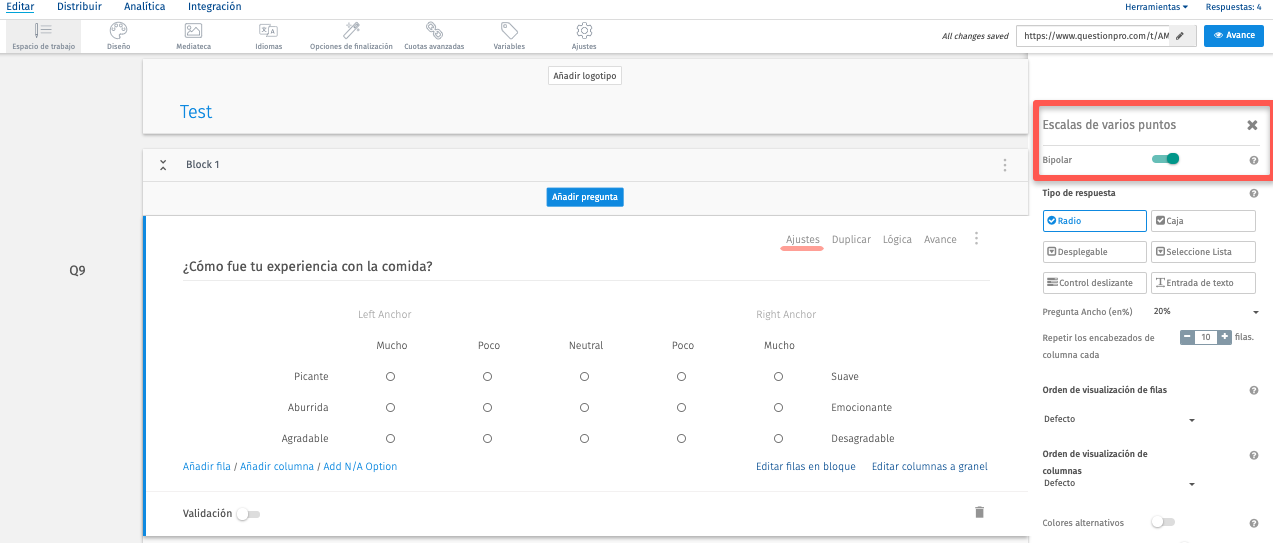Viewport: 1273px width, 543px height.
Task: Click the Añadir pregunta button
Action: tap(586, 197)
